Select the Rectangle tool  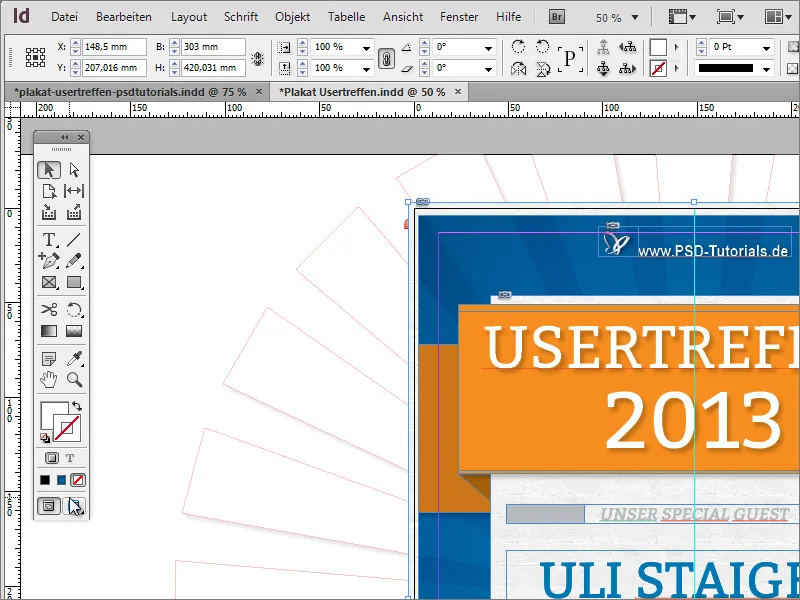[74, 282]
